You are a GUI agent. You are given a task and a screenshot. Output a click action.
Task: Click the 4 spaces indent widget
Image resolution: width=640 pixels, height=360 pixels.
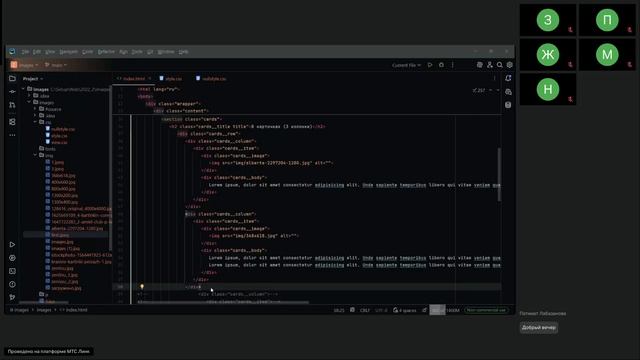(x=404, y=311)
